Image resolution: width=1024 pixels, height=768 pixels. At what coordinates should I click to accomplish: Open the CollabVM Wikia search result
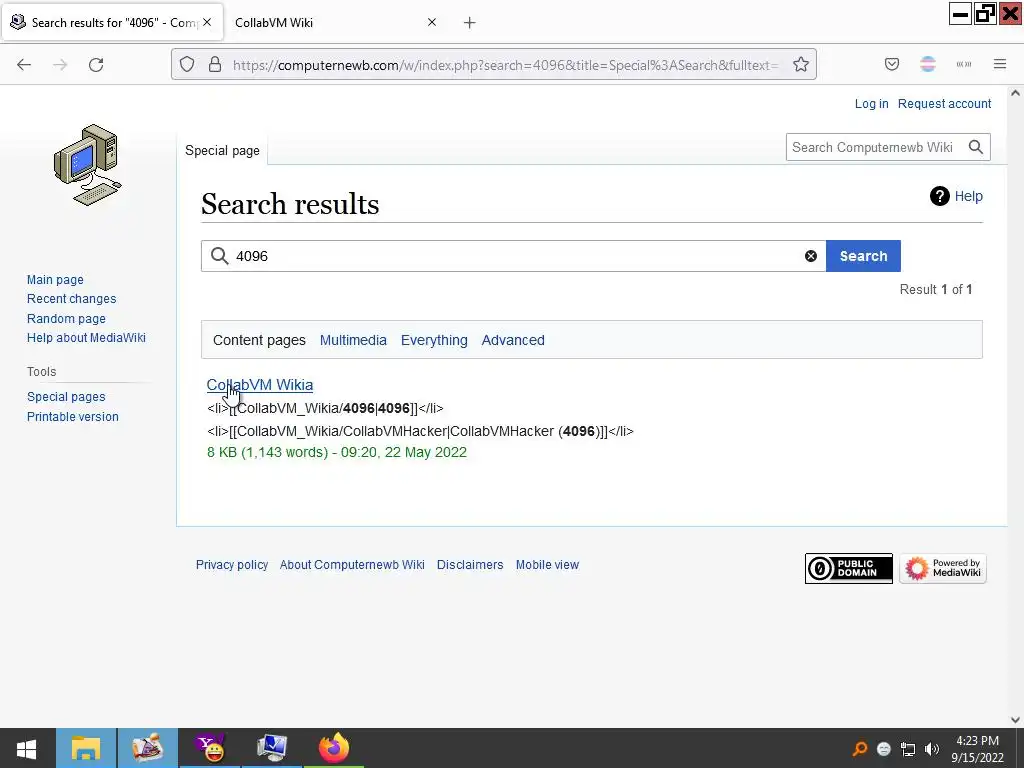[260, 385]
